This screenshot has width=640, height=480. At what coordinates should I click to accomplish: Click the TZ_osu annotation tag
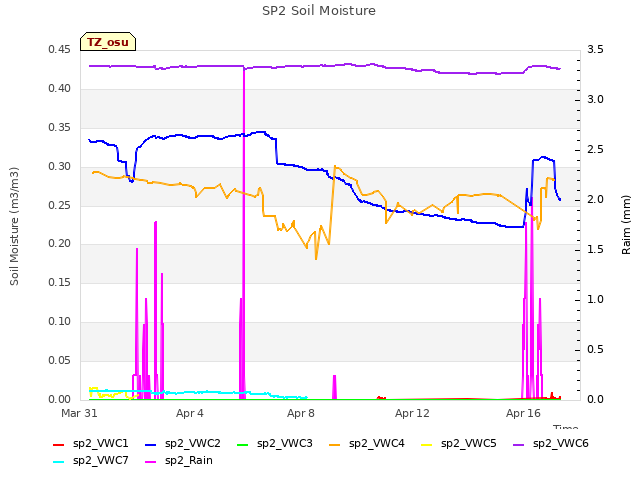(x=108, y=42)
